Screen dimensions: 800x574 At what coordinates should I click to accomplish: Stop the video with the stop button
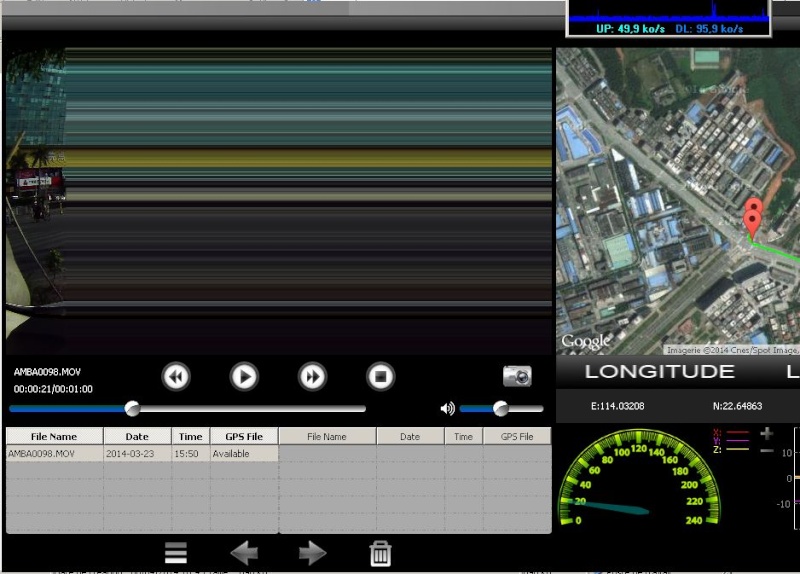380,377
